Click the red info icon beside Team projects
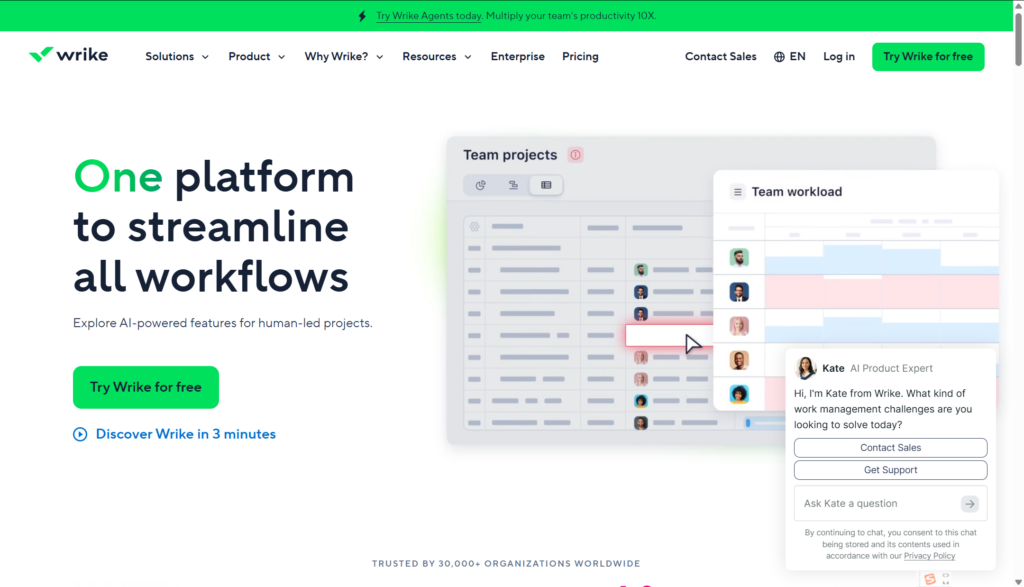The height and width of the screenshot is (587, 1024). 575,155
